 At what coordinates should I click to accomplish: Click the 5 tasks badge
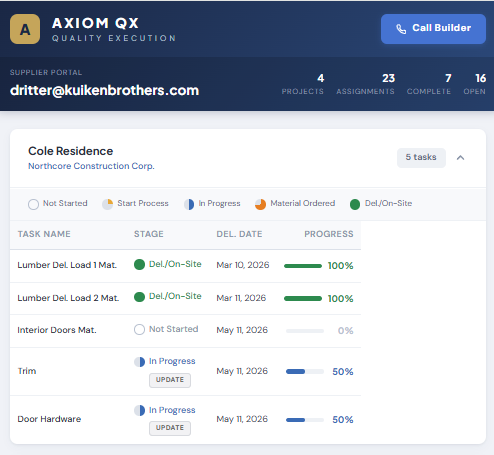click(421, 158)
